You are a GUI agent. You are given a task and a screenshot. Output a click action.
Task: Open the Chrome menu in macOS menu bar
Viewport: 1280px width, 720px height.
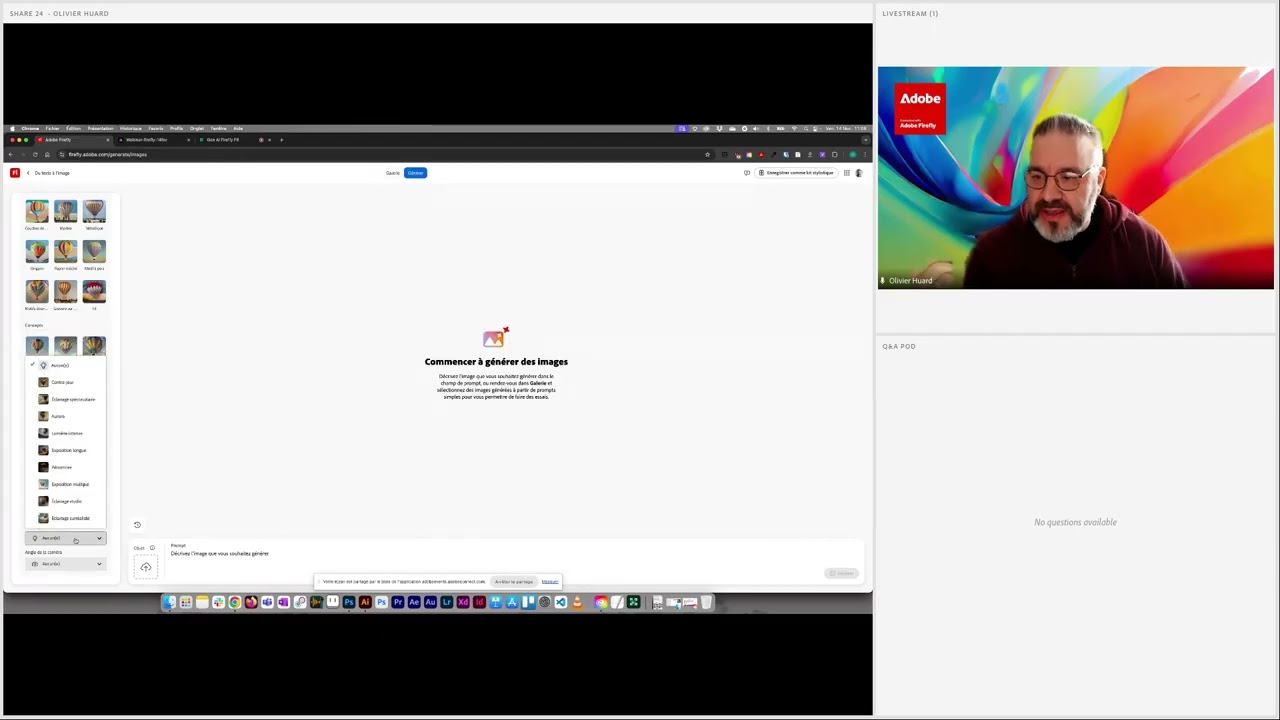(30, 128)
